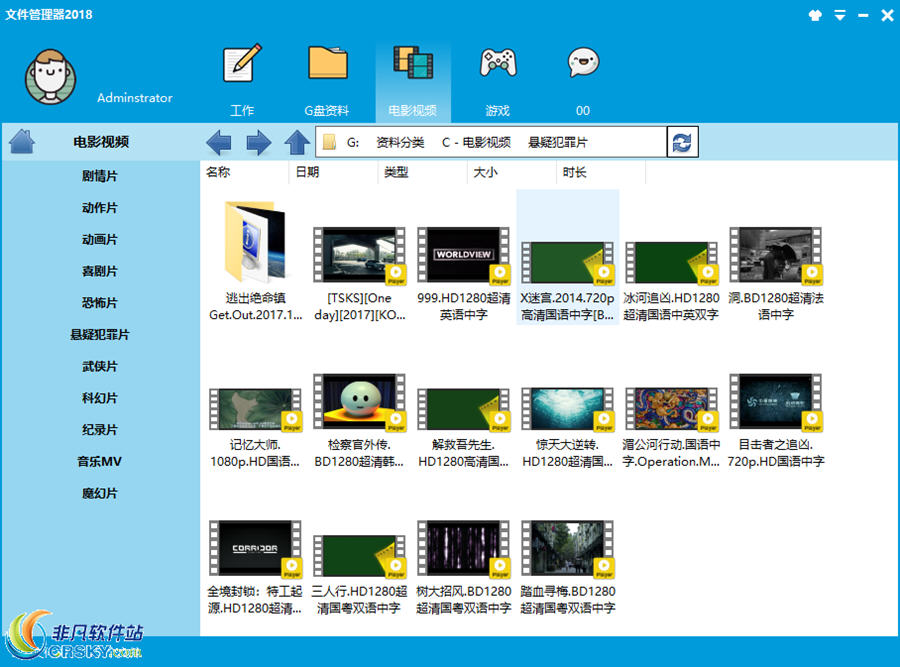Screen dimensions: 900x667
Task: Select 恐怖片 in the sidebar
Action: 100,303
